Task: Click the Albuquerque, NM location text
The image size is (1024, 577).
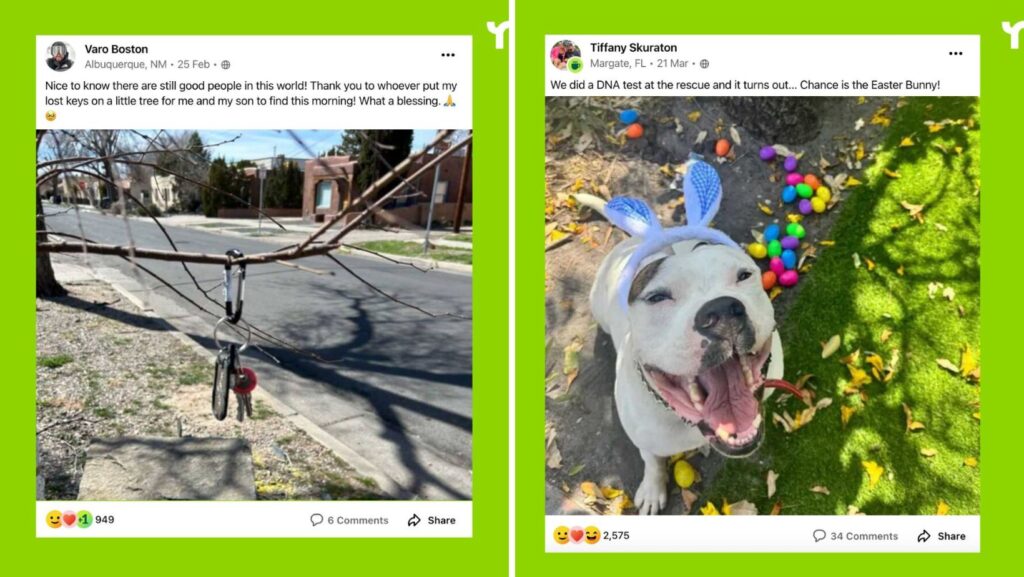Action: (x=125, y=65)
